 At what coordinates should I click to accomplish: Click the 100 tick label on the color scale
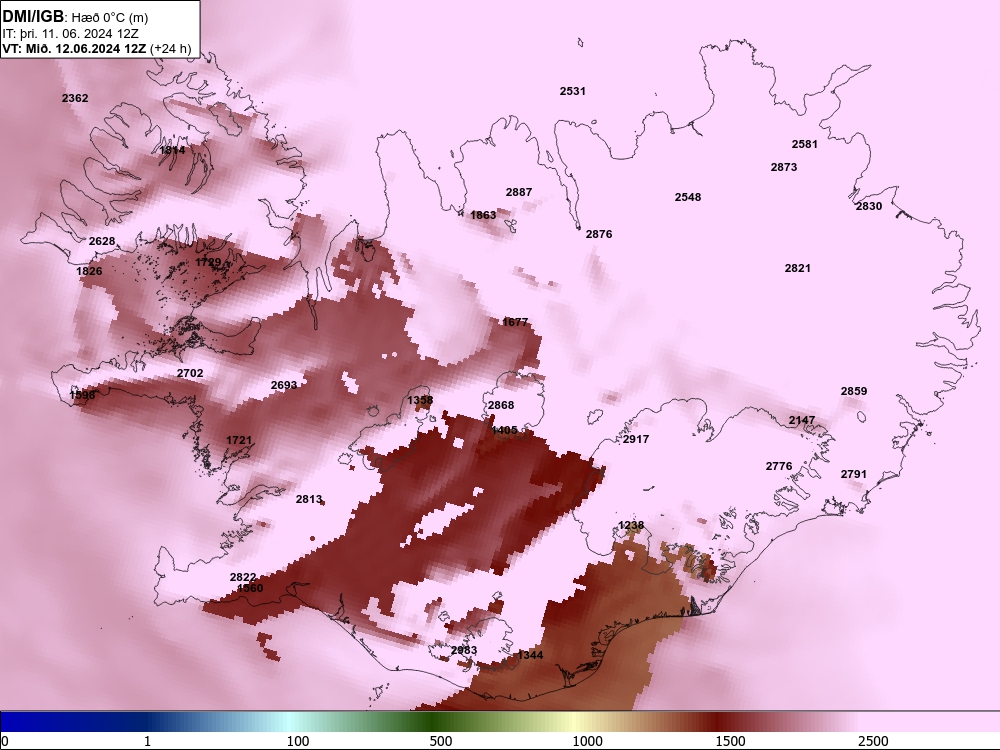[298, 742]
